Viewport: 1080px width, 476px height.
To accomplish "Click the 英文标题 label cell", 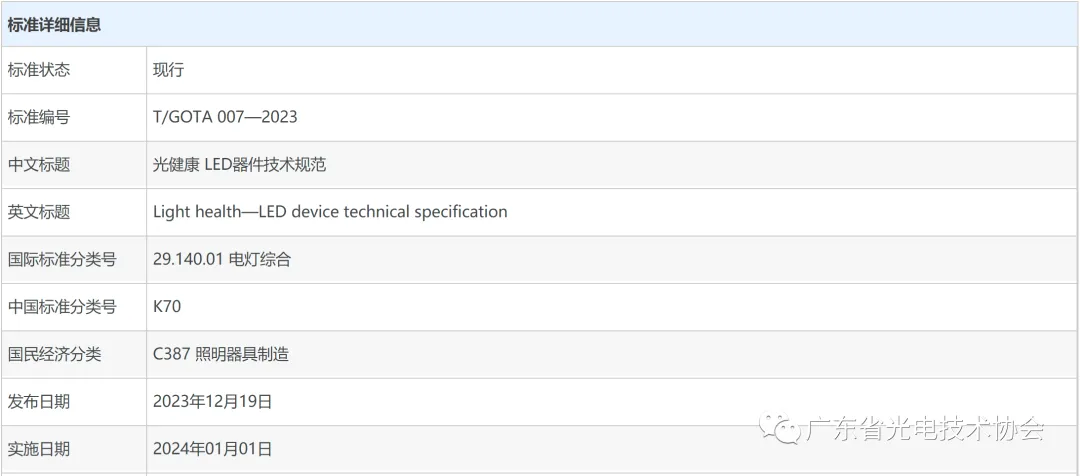I will [x=74, y=212].
